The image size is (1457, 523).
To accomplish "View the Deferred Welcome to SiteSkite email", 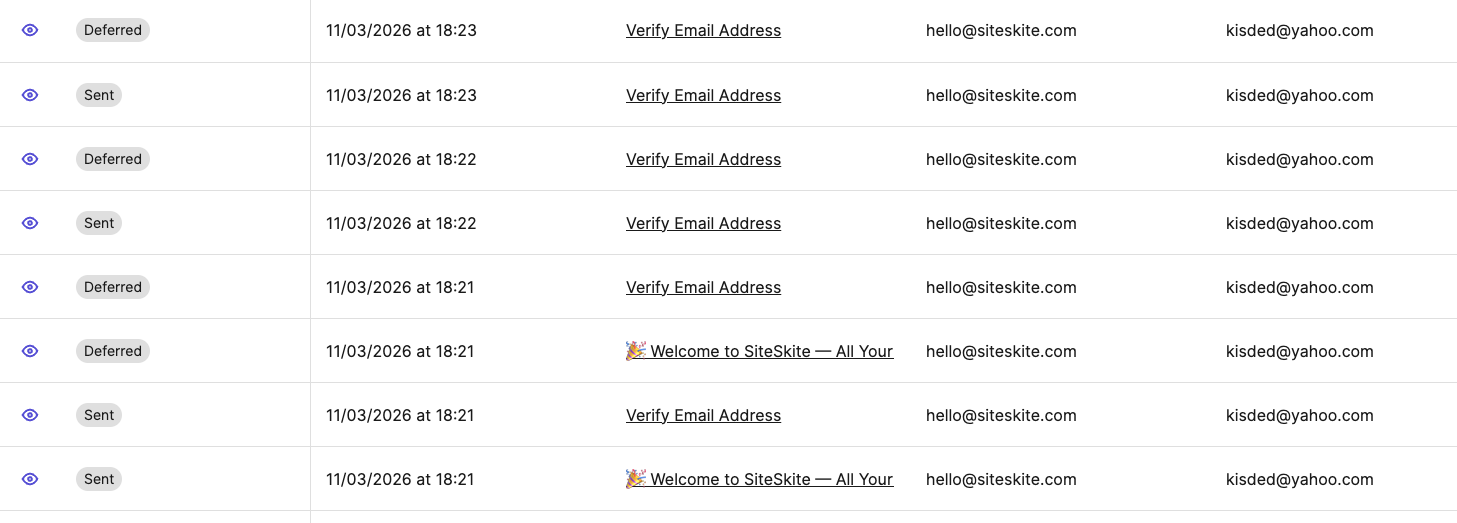I will click(30, 351).
